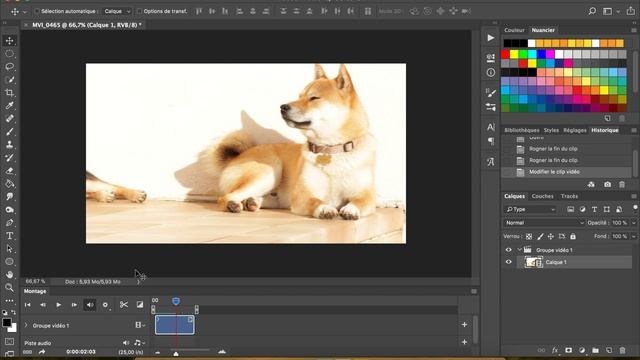Create new group folder icon in Calques
Viewport: 640px width, 360px height.
point(595,350)
